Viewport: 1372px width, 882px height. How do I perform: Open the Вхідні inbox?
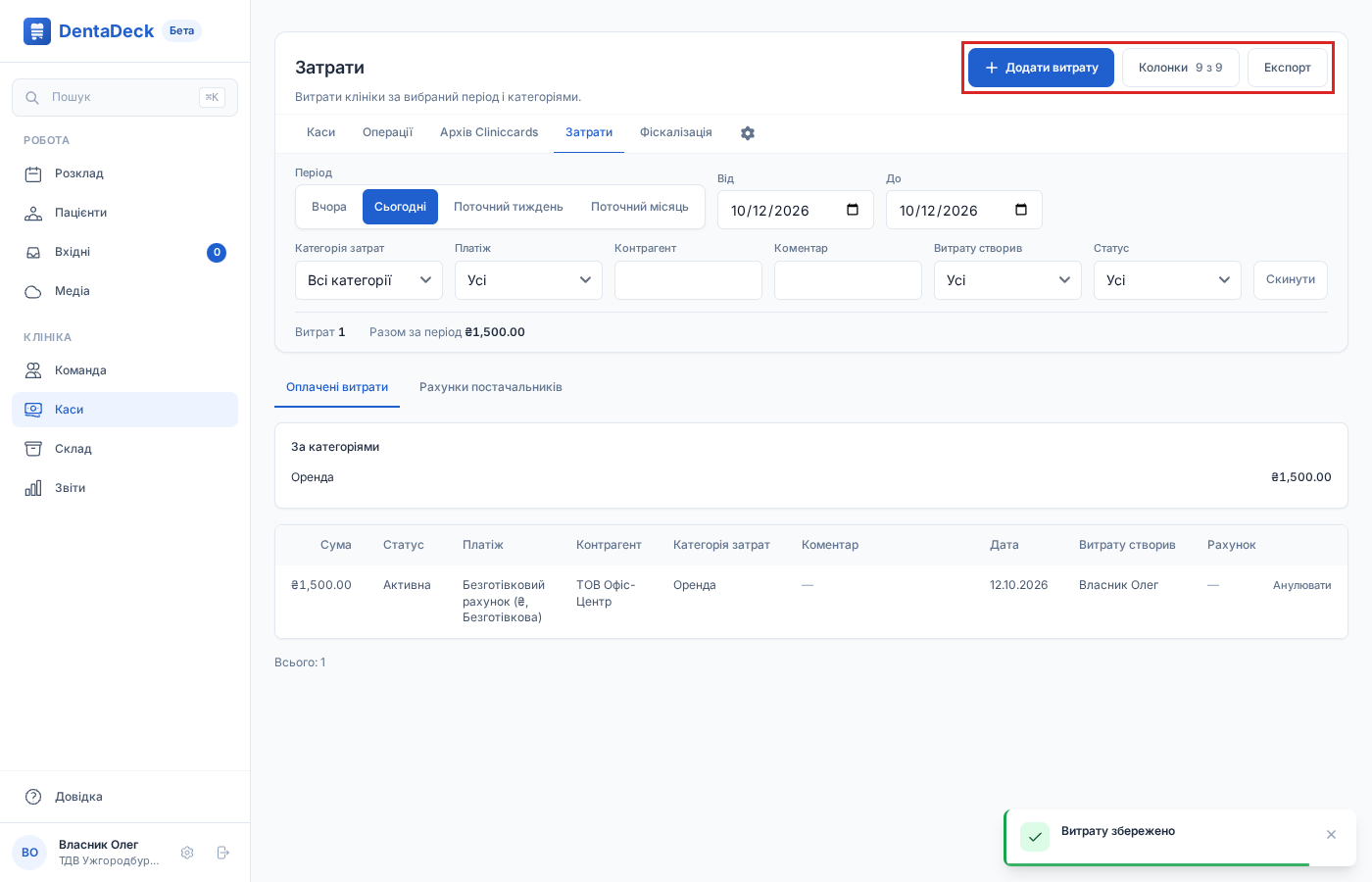click(x=124, y=252)
